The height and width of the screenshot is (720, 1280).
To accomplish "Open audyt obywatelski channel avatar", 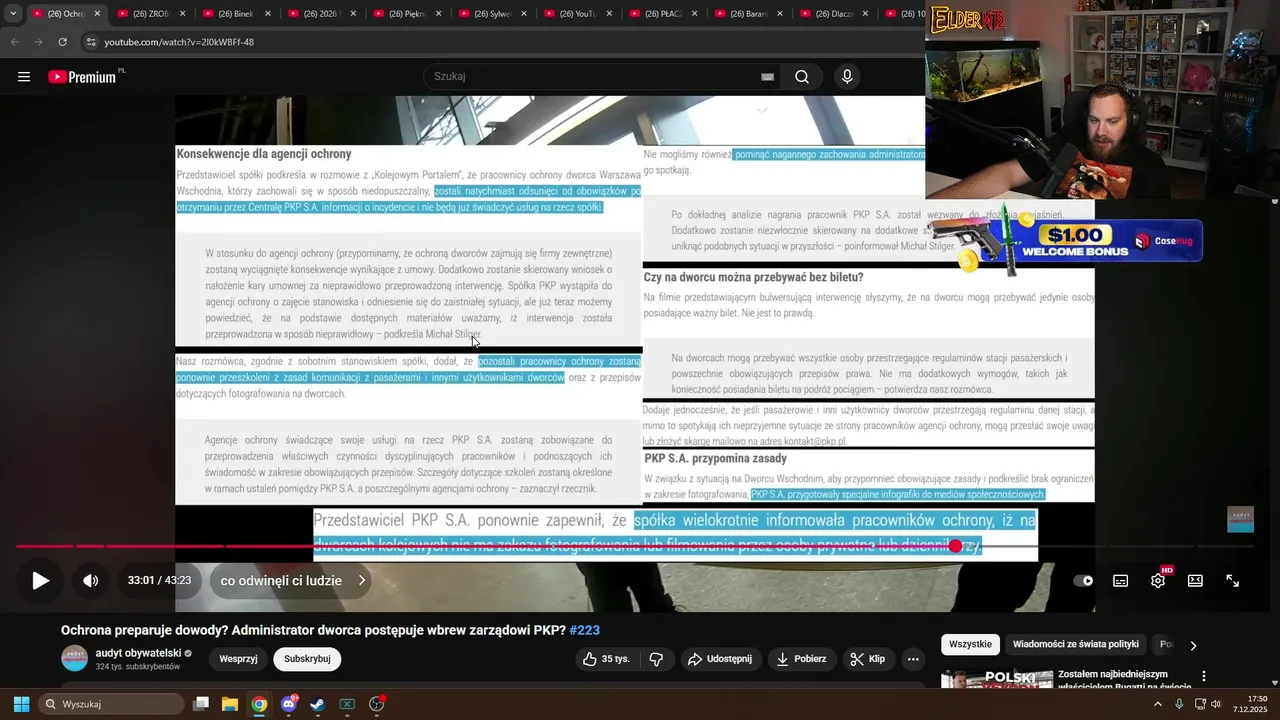I will coord(75,658).
